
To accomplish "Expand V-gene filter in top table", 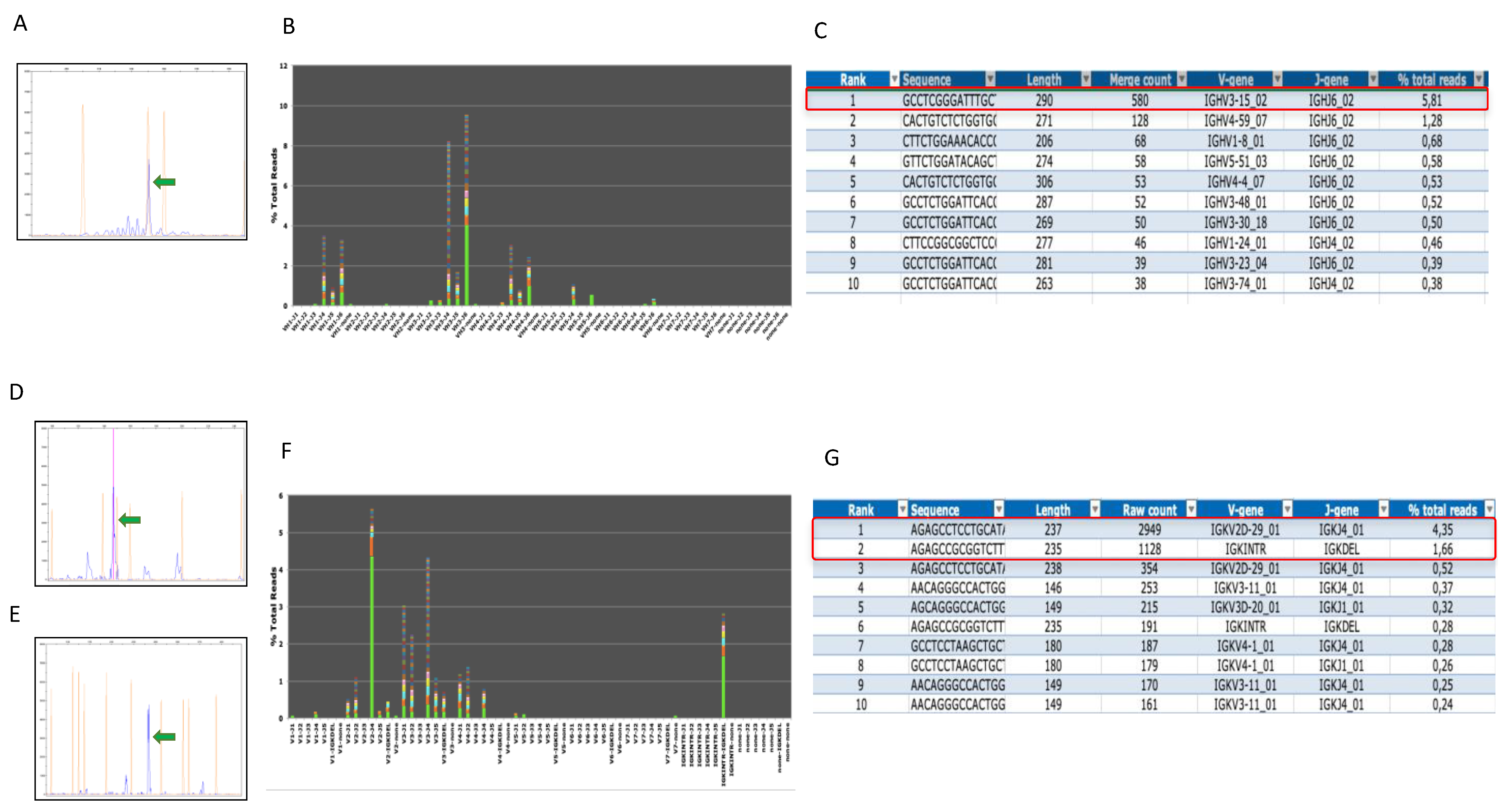I will pyautogui.click(x=1277, y=79).
